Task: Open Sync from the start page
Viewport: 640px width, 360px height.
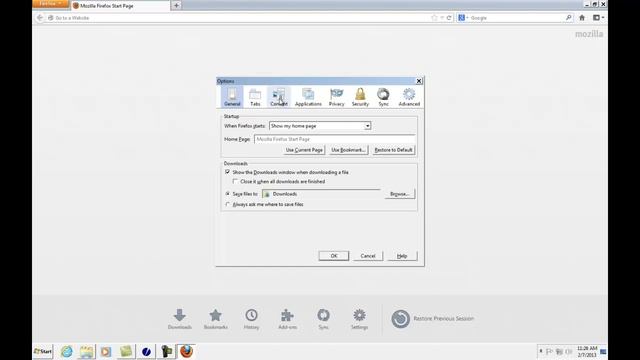Action: [x=323, y=319]
